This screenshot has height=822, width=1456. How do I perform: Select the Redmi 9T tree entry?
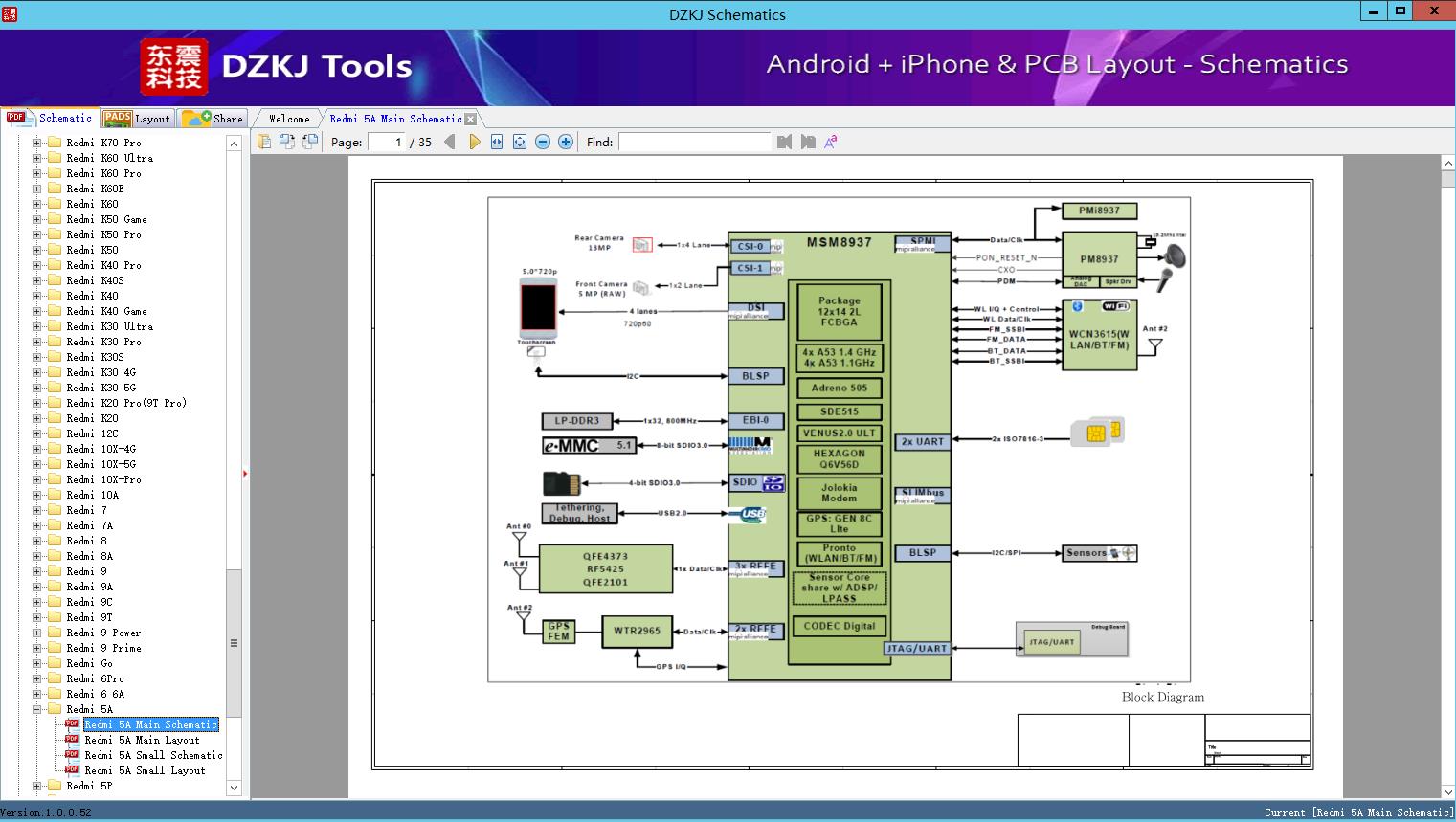(89, 617)
